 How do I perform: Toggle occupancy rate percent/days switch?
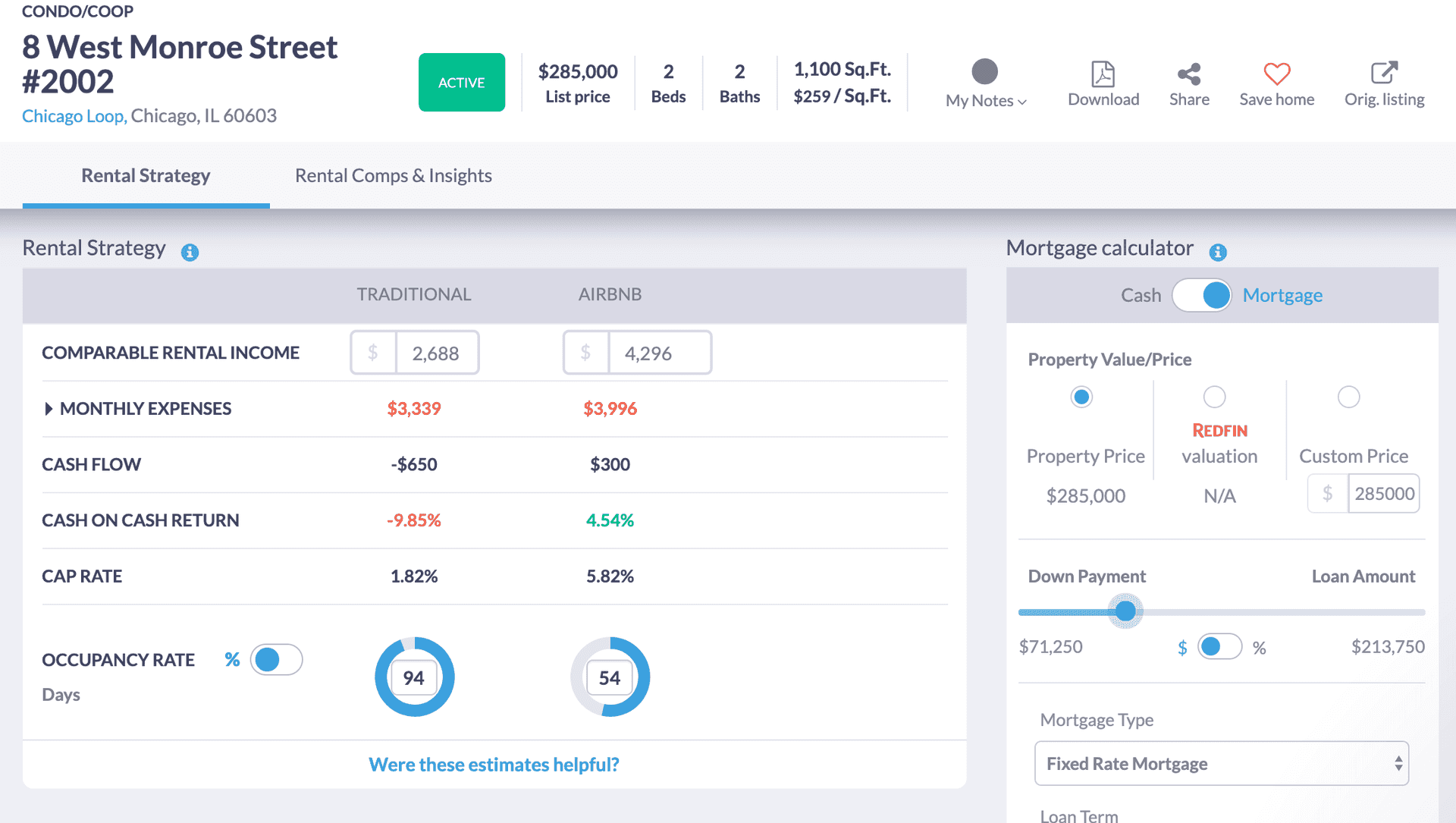pos(276,660)
